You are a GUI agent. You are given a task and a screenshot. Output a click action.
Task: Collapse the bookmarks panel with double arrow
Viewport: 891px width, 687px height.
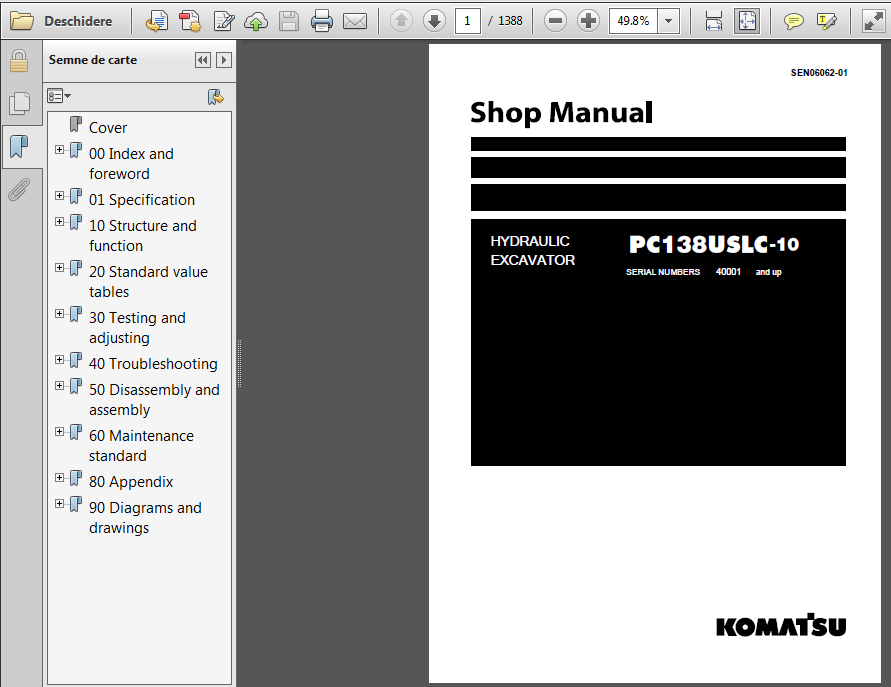click(202, 60)
